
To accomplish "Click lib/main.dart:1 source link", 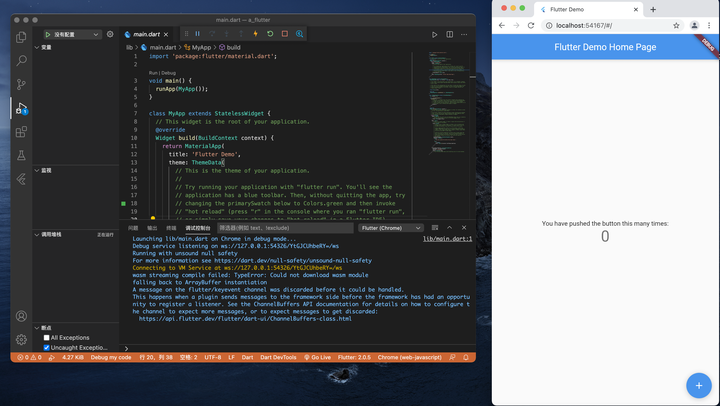I will pyautogui.click(x=447, y=239).
